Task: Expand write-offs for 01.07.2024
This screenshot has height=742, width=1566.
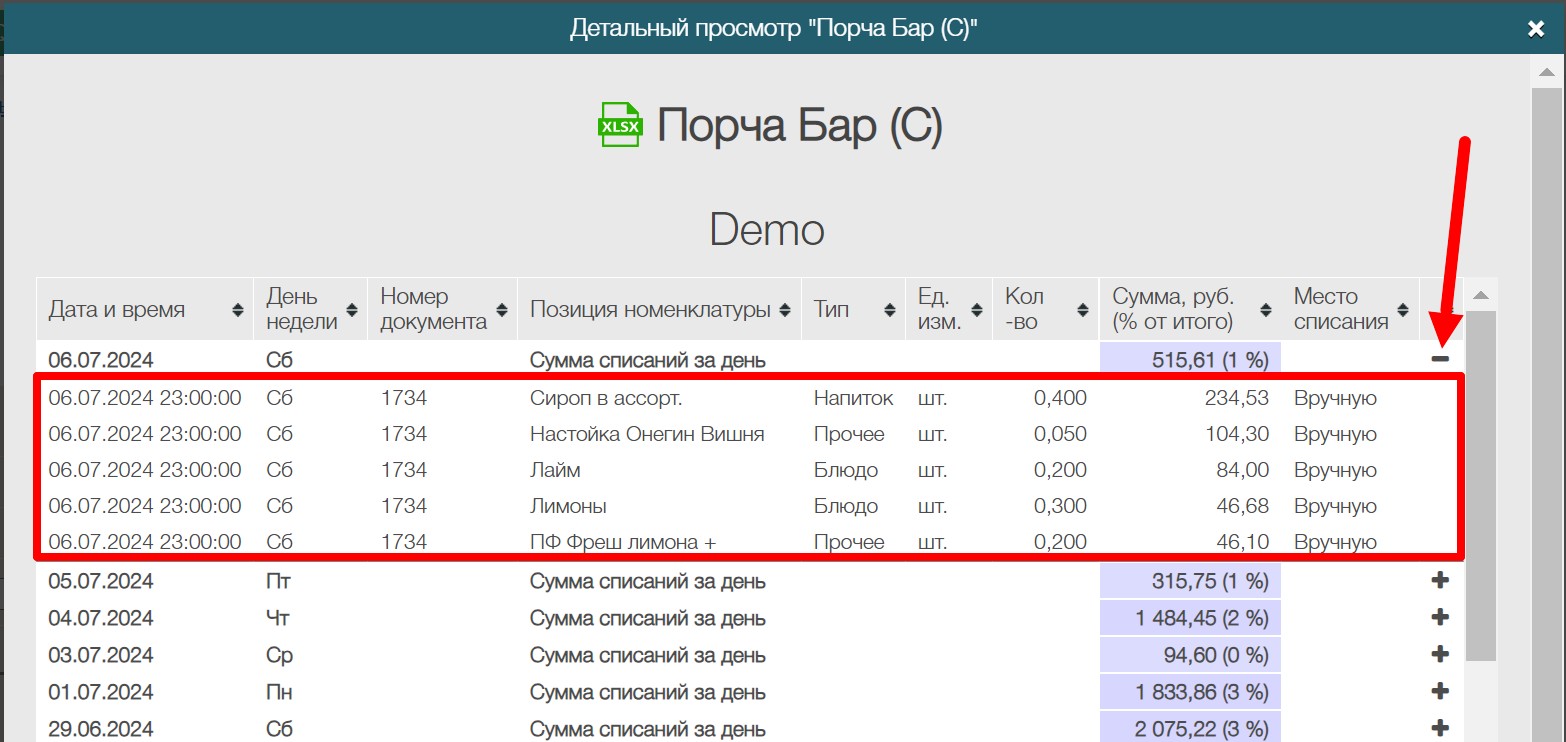Action: [x=1440, y=692]
